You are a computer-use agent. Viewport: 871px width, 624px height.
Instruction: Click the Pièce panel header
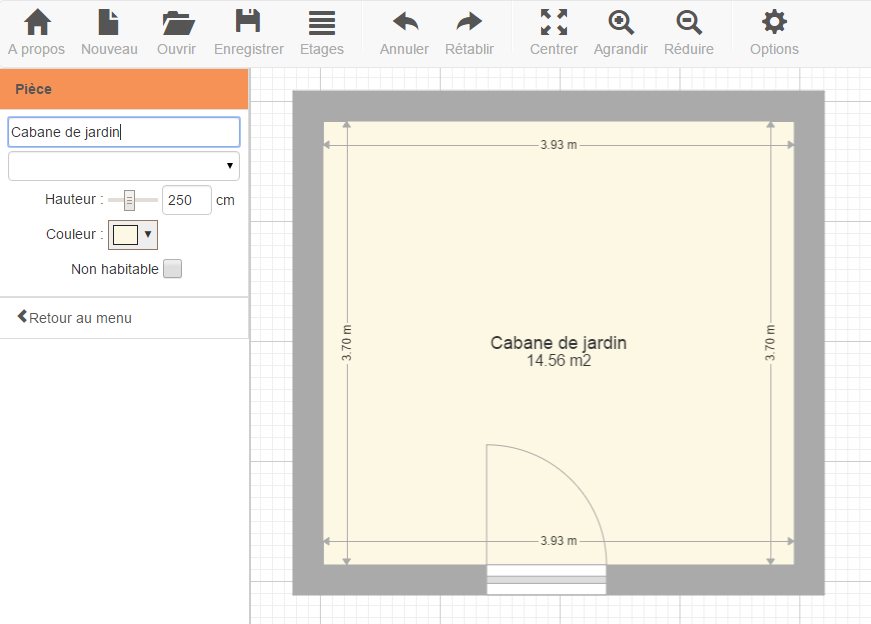124,89
